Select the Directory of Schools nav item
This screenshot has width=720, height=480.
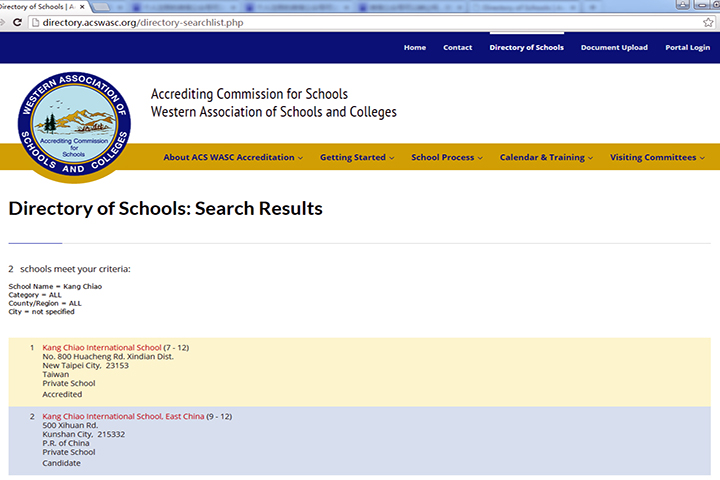[527, 47]
